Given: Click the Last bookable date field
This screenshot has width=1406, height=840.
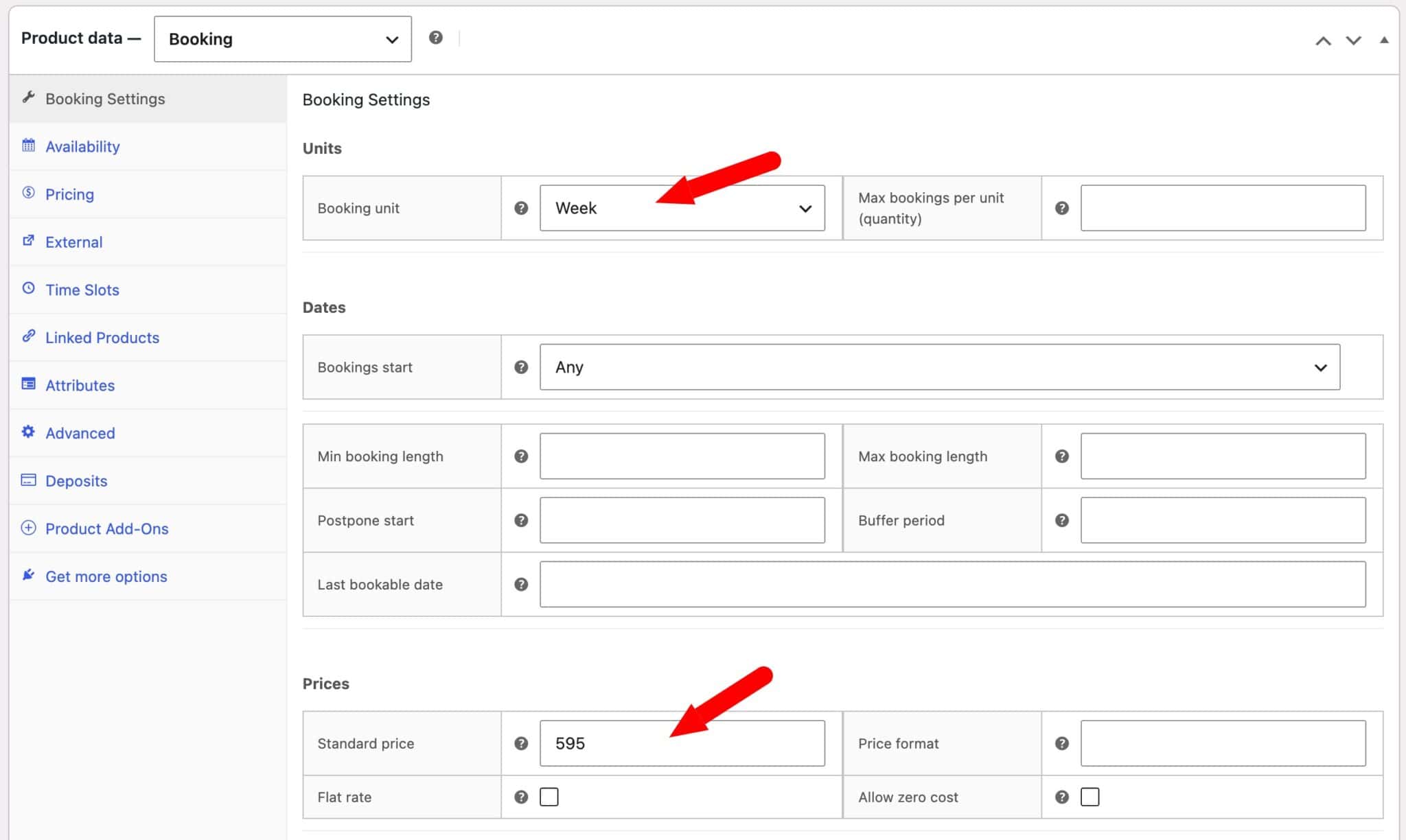Looking at the screenshot, I should pyautogui.click(x=953, y=584).
